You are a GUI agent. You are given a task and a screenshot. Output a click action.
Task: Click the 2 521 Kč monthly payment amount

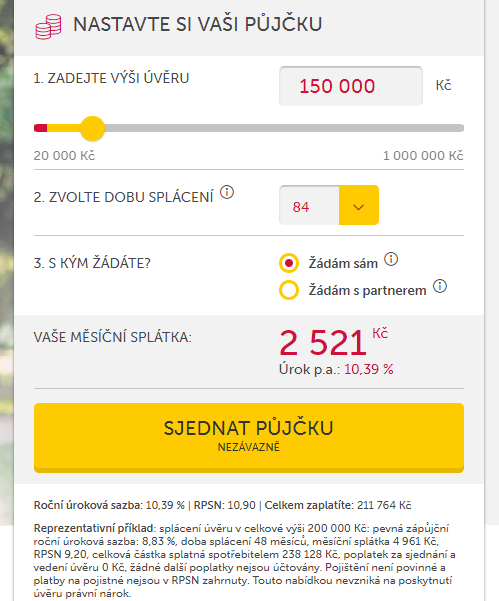coord(333,342)
